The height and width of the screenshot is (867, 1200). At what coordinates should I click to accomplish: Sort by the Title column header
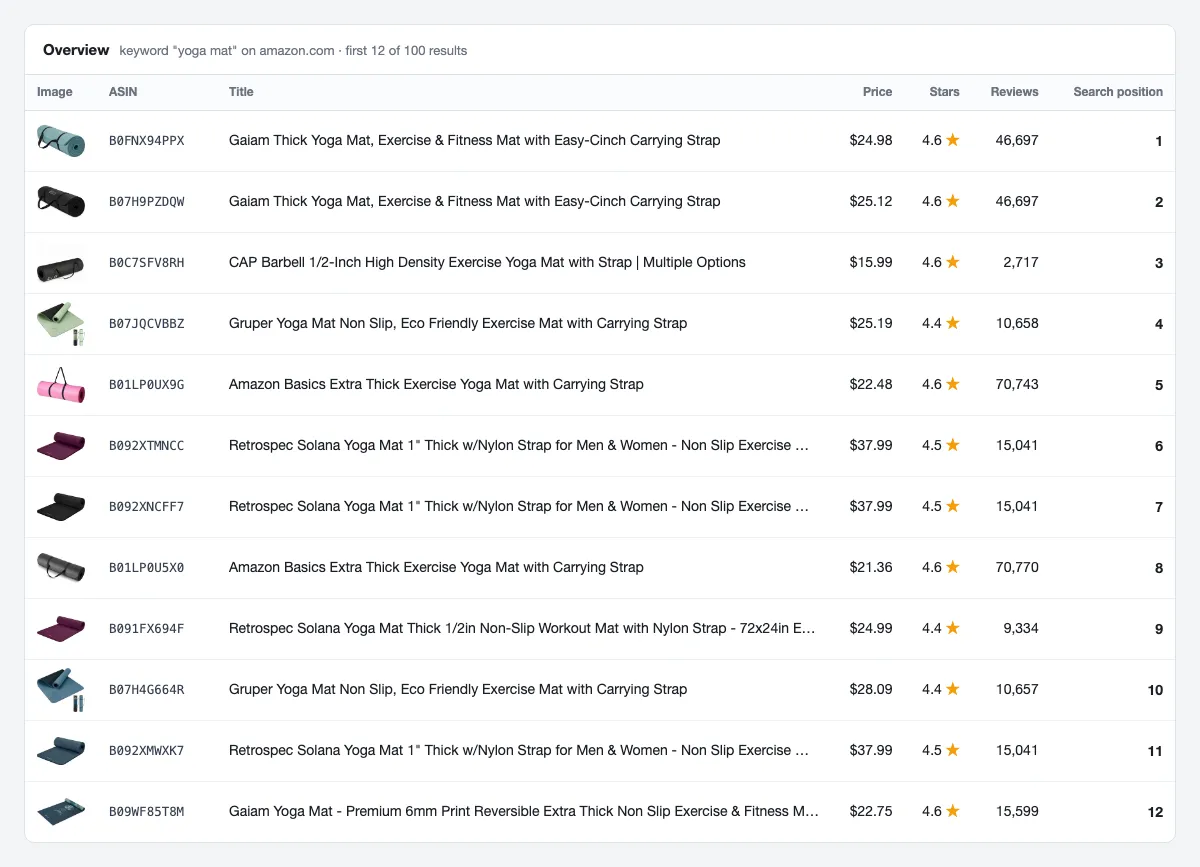point(241,92)
